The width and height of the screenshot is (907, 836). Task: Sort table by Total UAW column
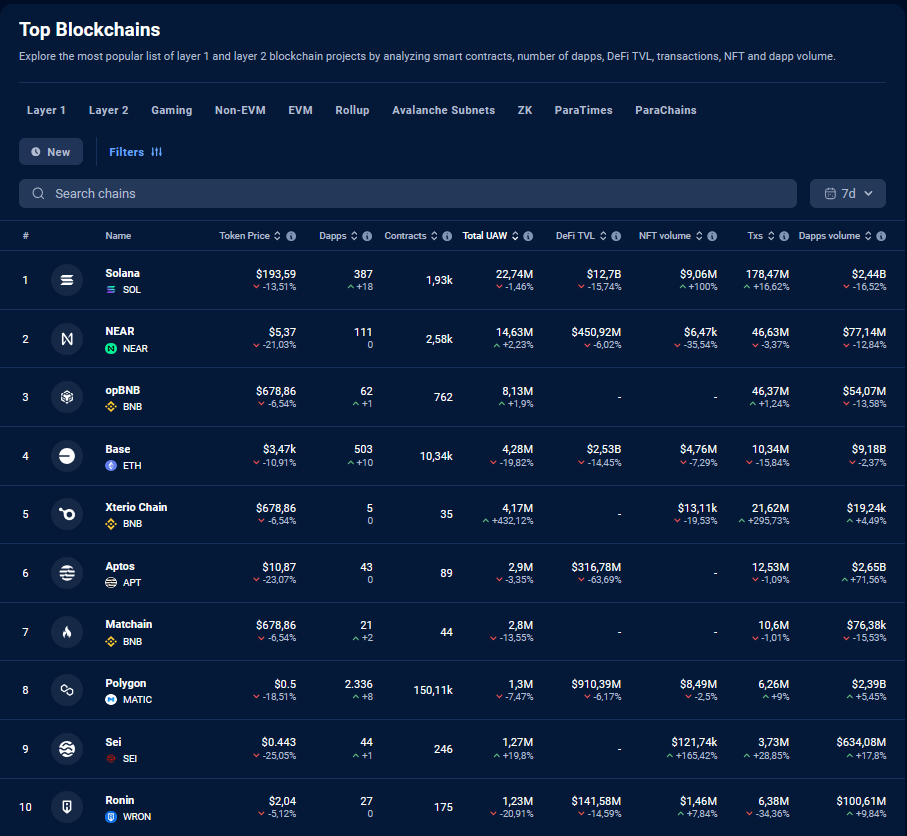(x=515, y=236)
